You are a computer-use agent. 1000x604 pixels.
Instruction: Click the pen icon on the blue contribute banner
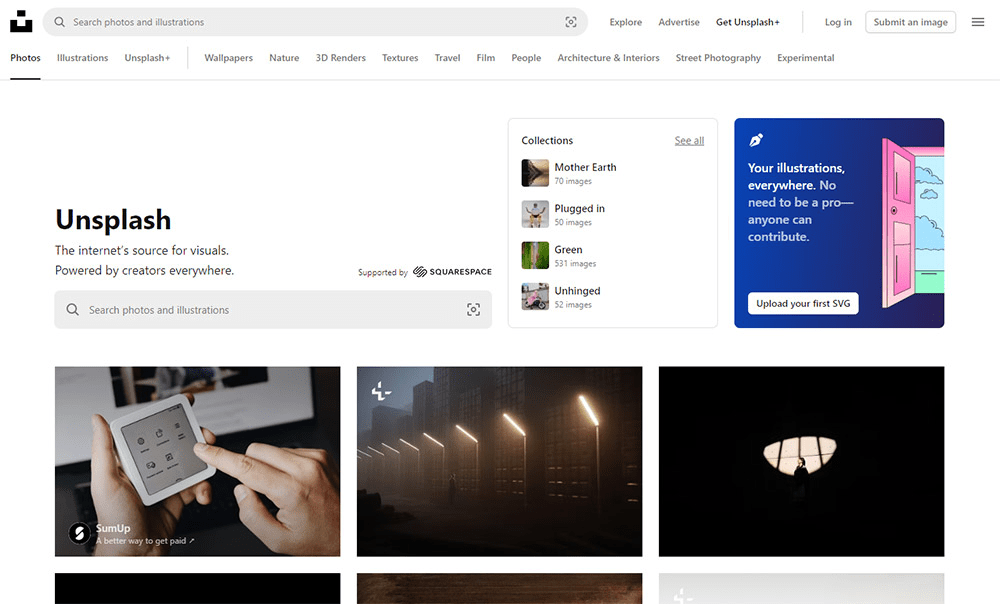(x=755, y=140)
